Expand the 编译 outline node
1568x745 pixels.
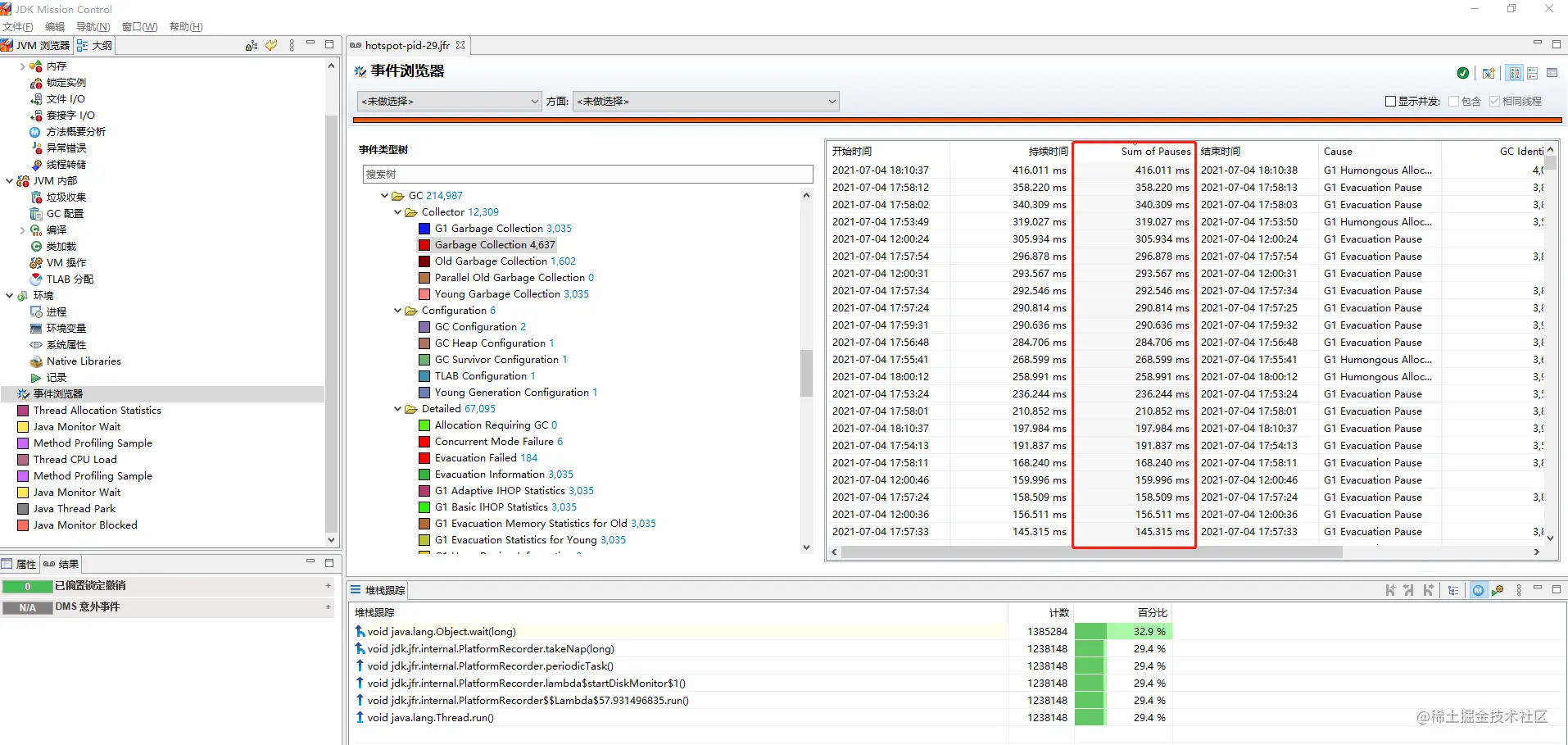point(22,230)
